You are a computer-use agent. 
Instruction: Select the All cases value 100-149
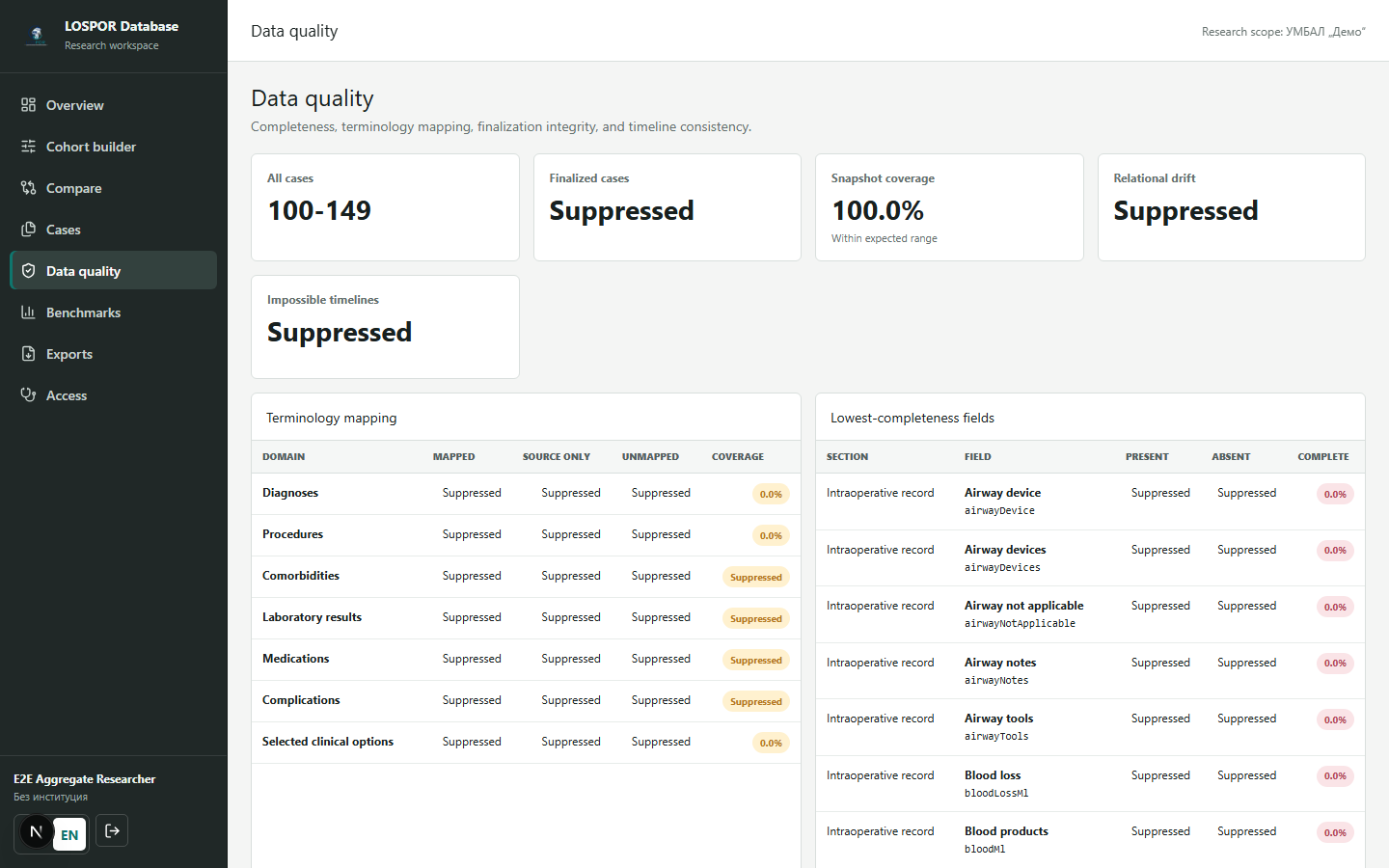(x=319, y=210)
